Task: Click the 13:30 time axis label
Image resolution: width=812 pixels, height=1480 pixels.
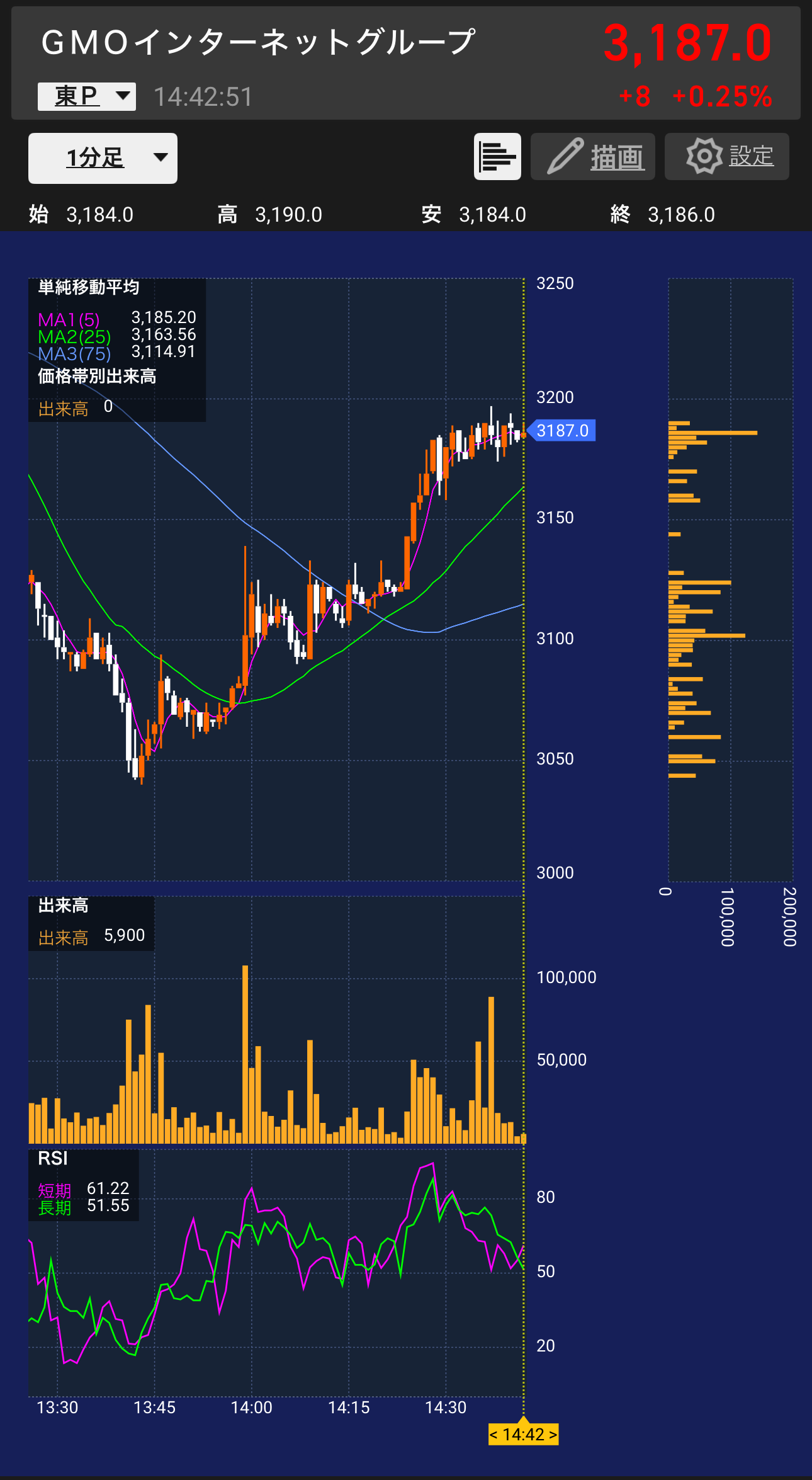Action: 57,1408
